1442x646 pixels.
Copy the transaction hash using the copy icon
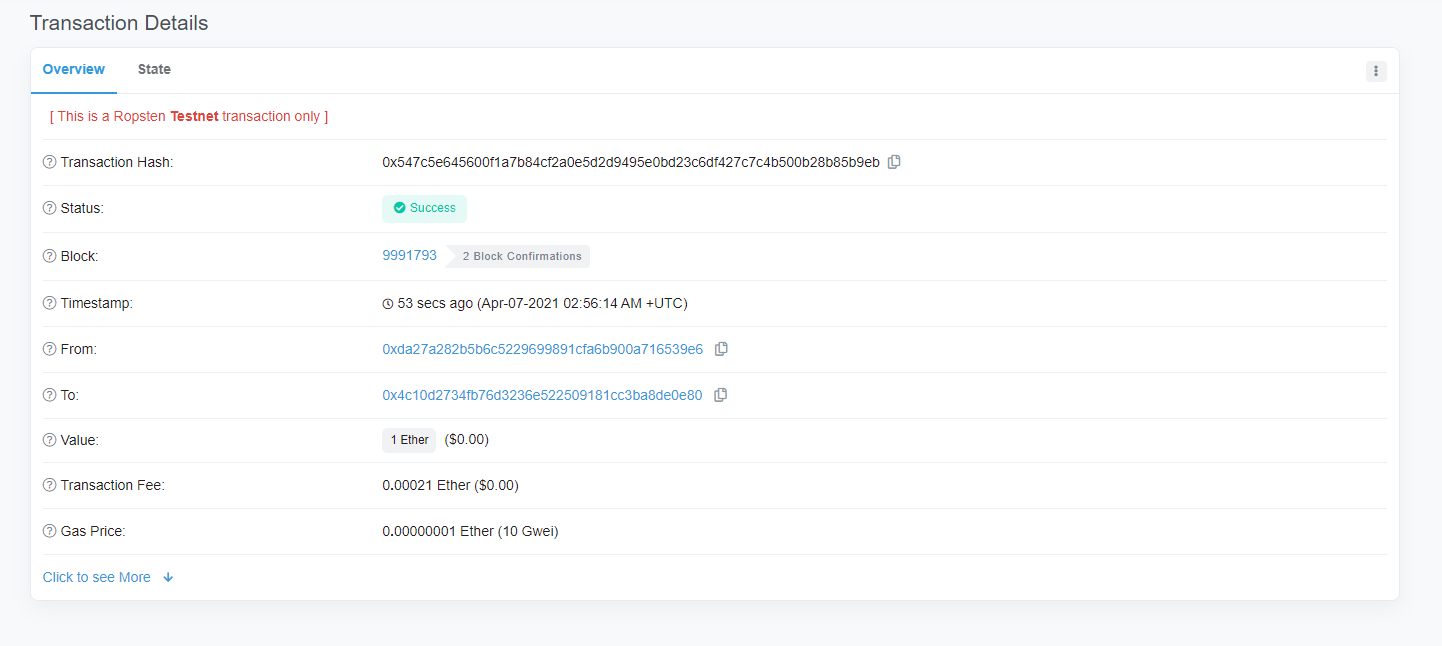tap(893, 161)
